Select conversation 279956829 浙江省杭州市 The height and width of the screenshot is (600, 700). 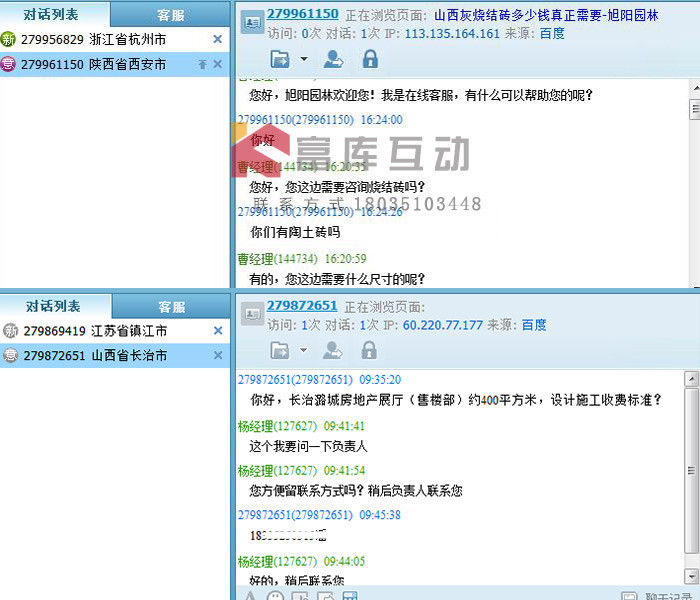click(115, 39)
